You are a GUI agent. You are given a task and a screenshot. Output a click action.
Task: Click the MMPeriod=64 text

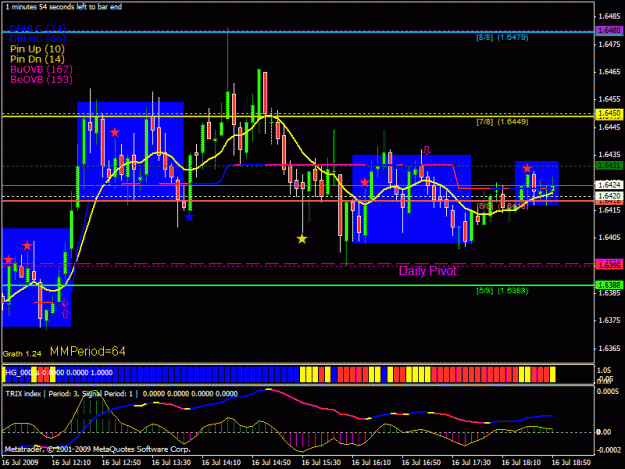point(88,351)
